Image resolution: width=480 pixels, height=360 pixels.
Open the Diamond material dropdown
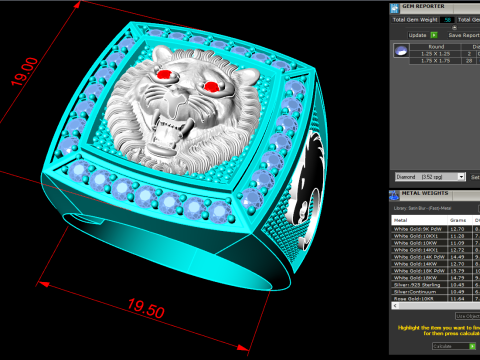430,177
